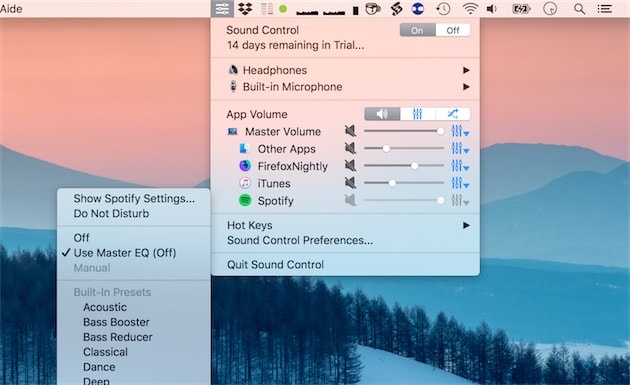The image size is (630, 385).
Task: Switch to equalizer view tab
Action: click(417, 114)
